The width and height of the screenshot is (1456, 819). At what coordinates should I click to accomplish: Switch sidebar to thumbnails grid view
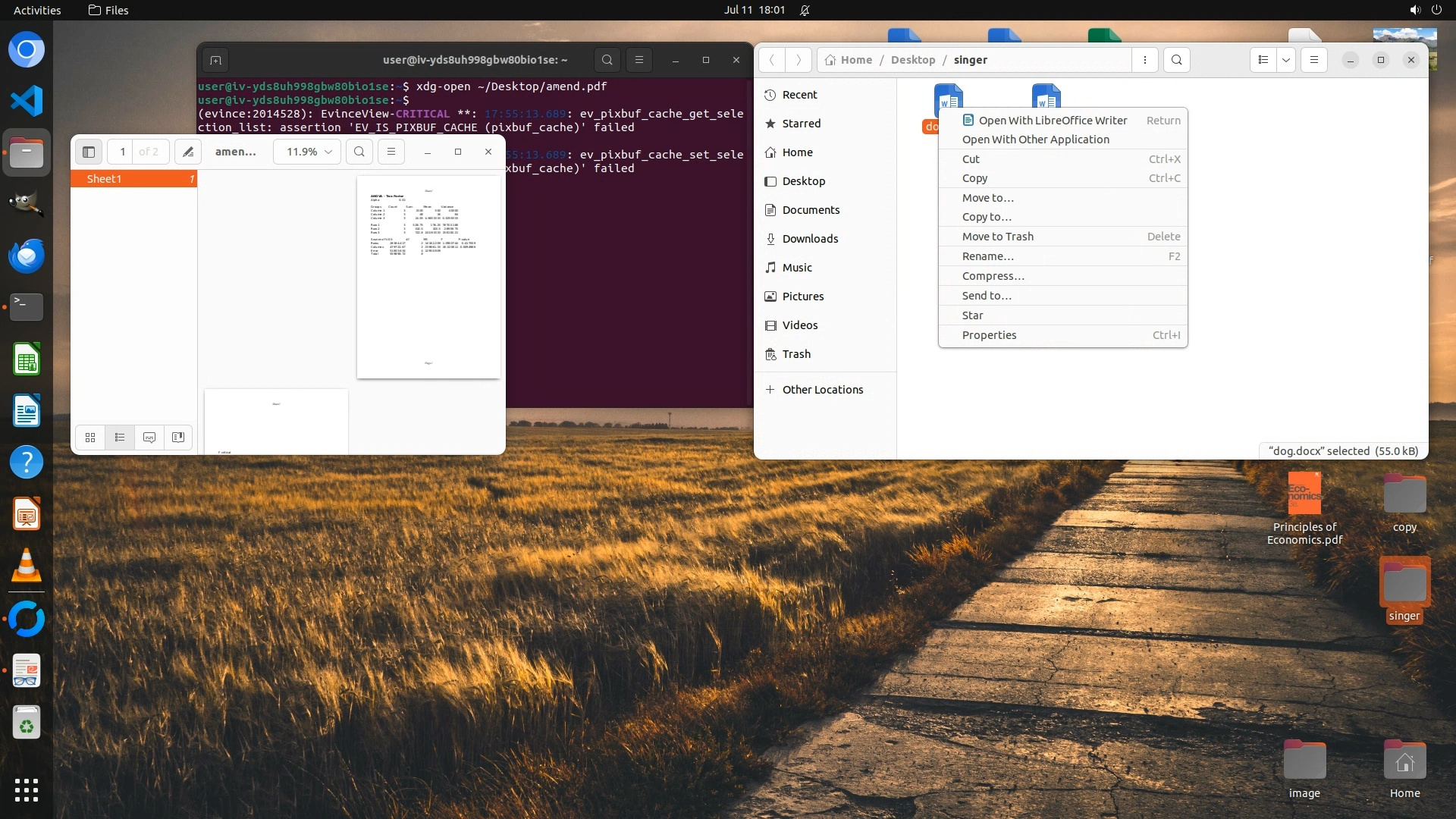click(90, 438)
